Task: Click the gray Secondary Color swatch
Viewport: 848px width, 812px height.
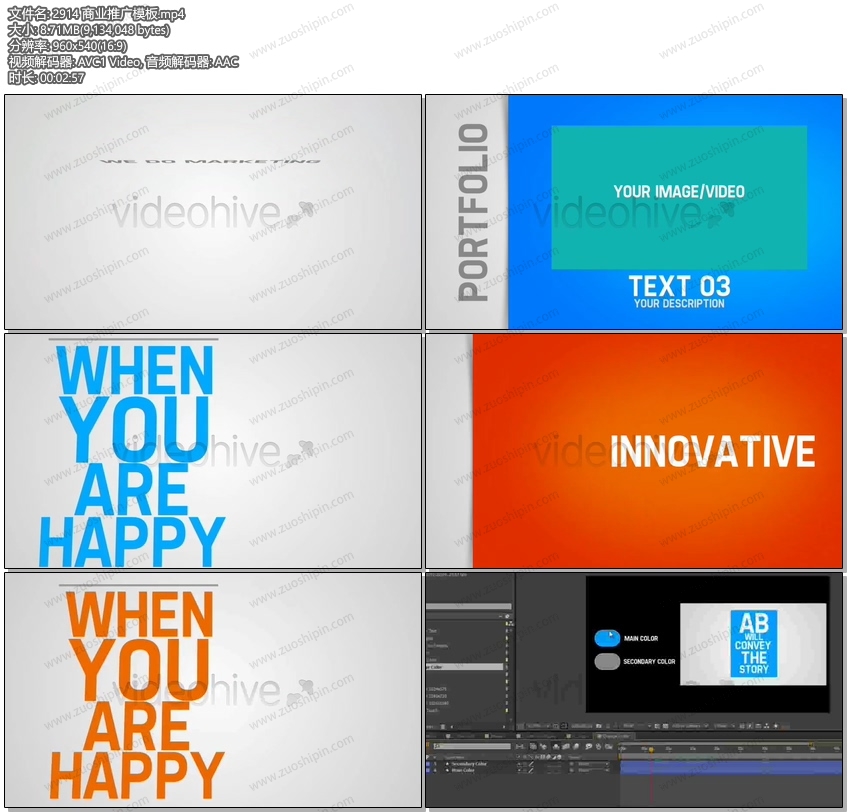Action: (607, 661)
